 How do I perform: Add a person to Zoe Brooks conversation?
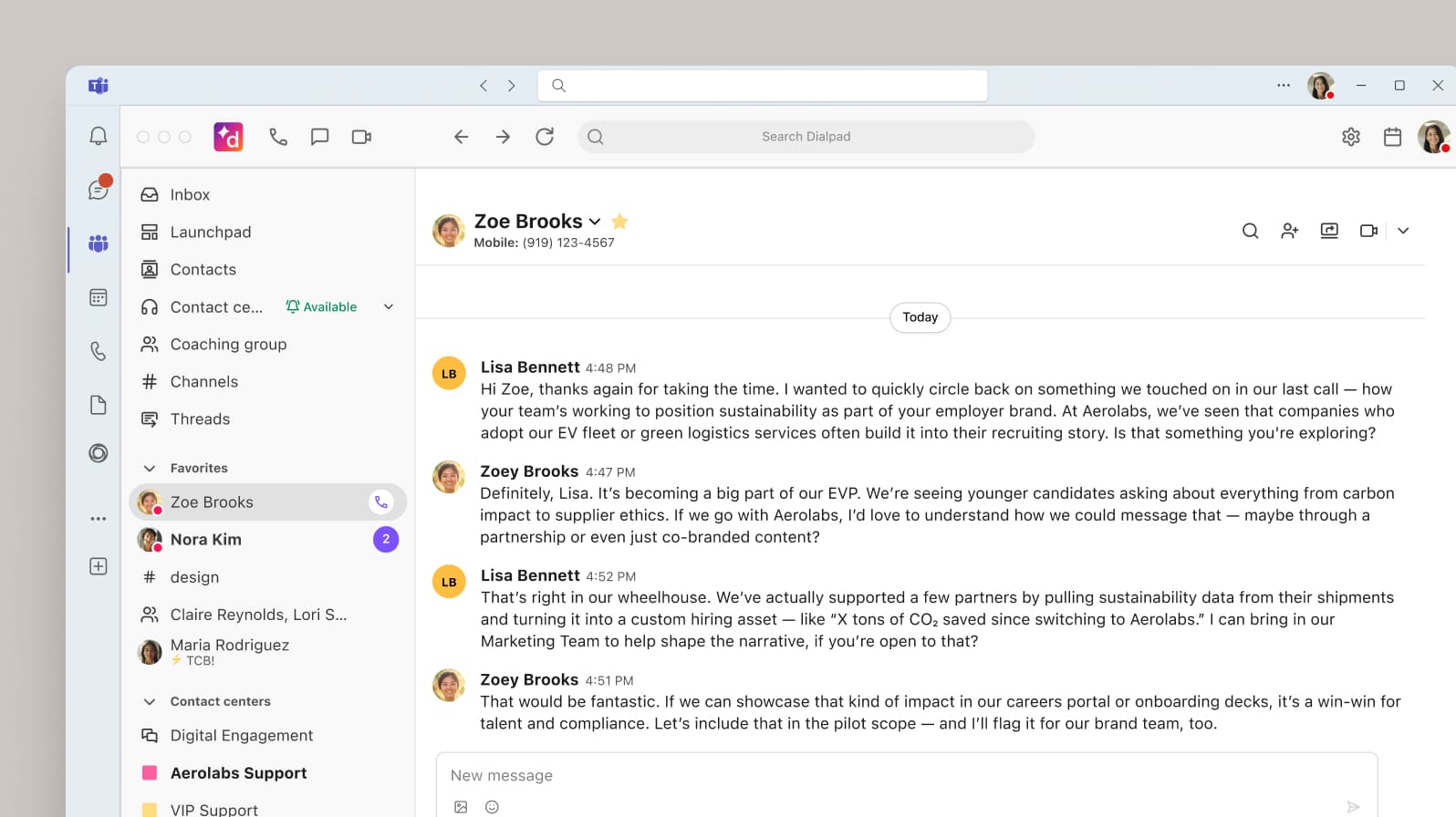click(x=1289, y=231)
